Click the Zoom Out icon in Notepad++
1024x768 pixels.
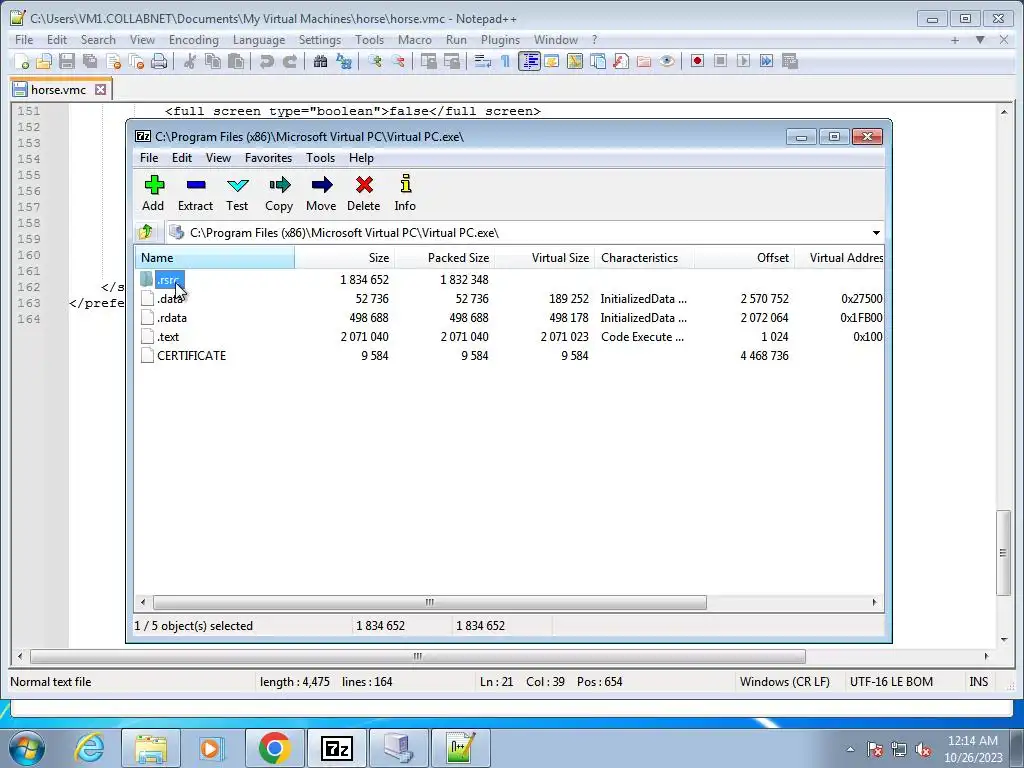point(398,61)
